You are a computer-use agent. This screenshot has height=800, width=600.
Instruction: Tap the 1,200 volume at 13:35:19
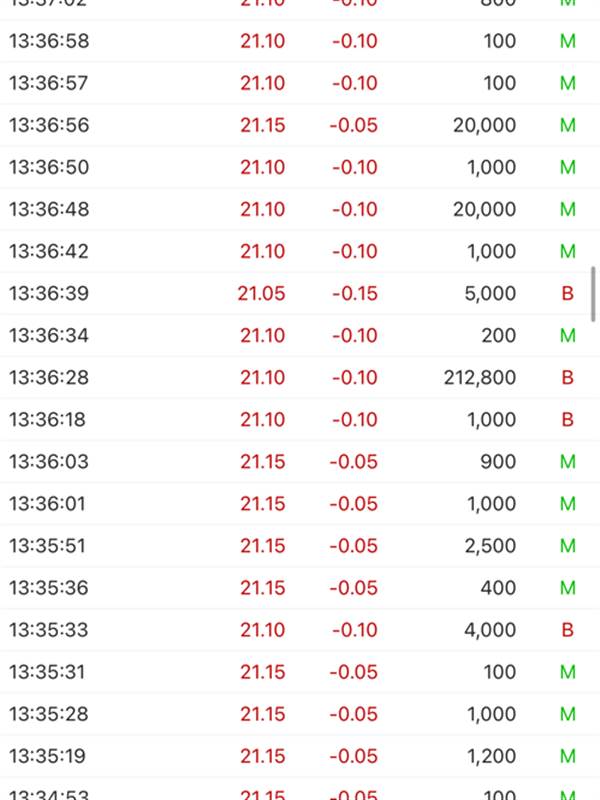pos(492,756)
